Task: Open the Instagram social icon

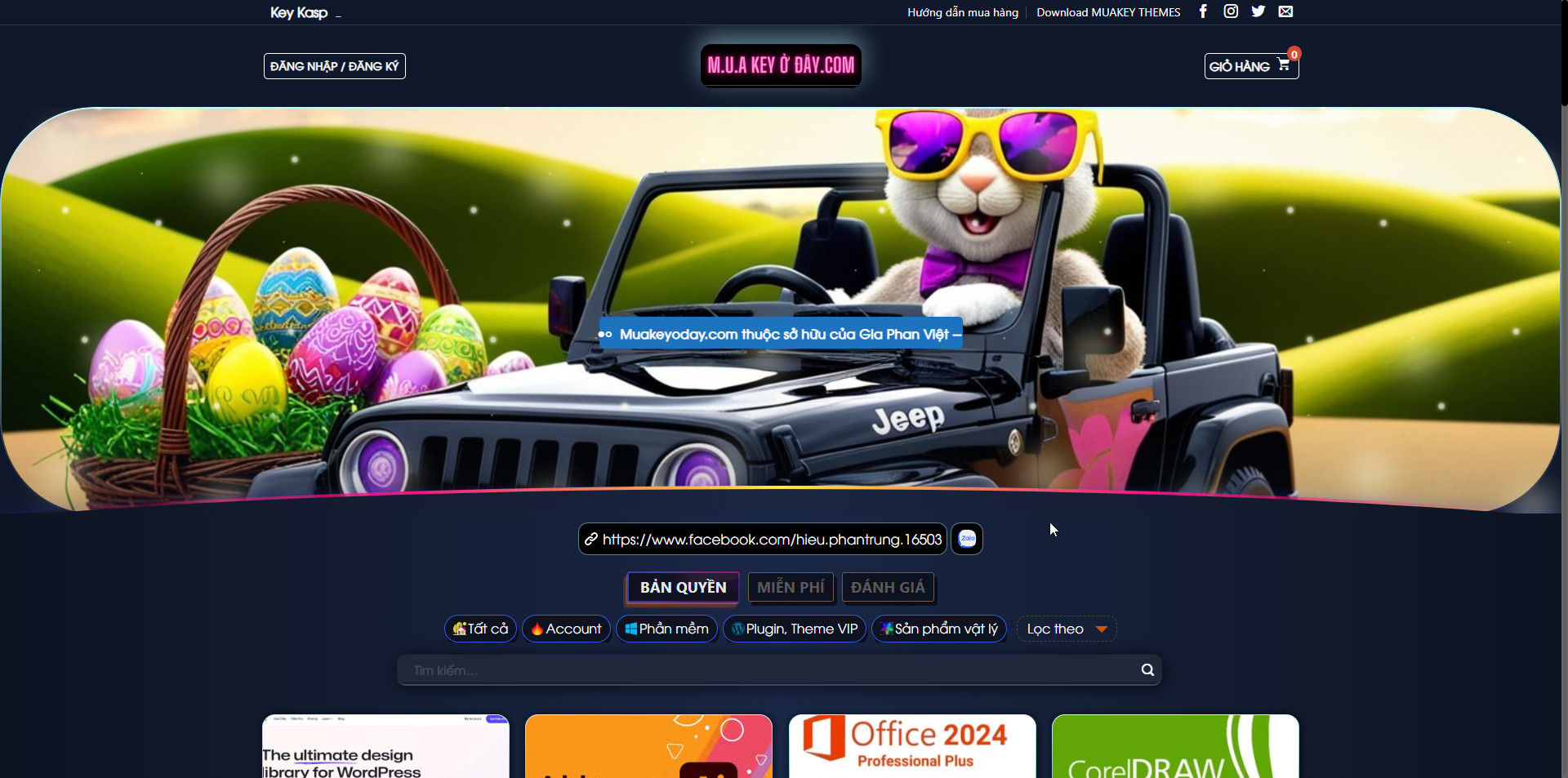Action: click(1231, 11)
